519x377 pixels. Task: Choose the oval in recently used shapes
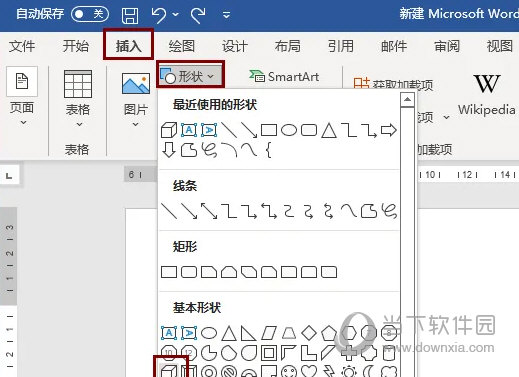289,130
